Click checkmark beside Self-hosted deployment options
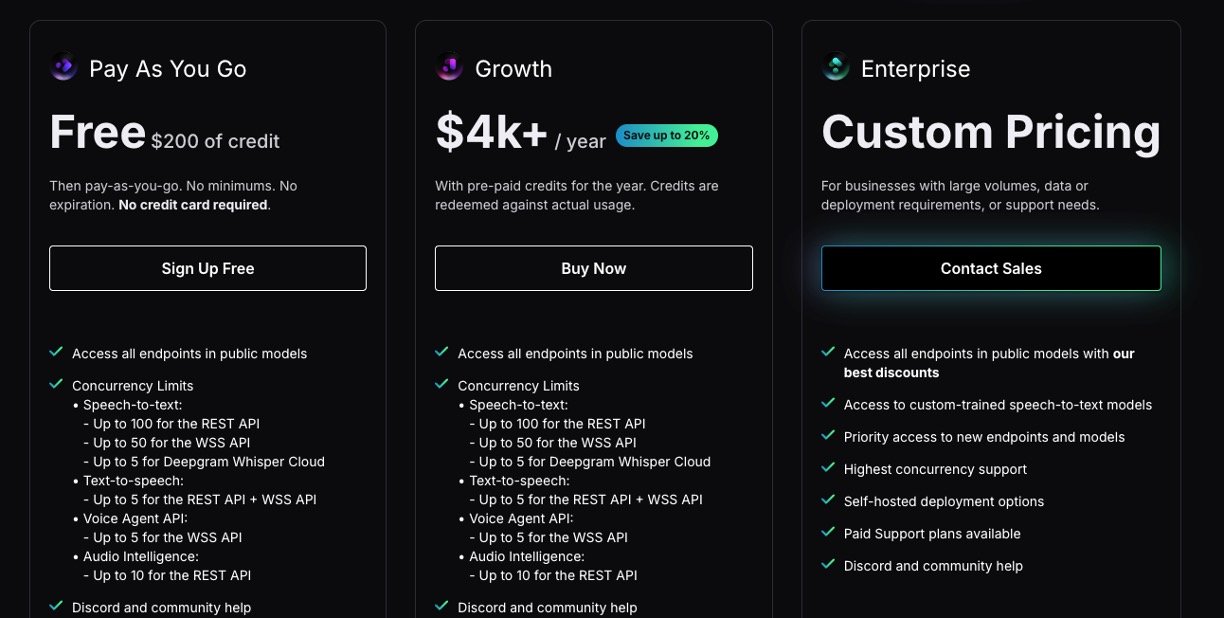This screenshot has width=1224, height=618. (828, 500)
